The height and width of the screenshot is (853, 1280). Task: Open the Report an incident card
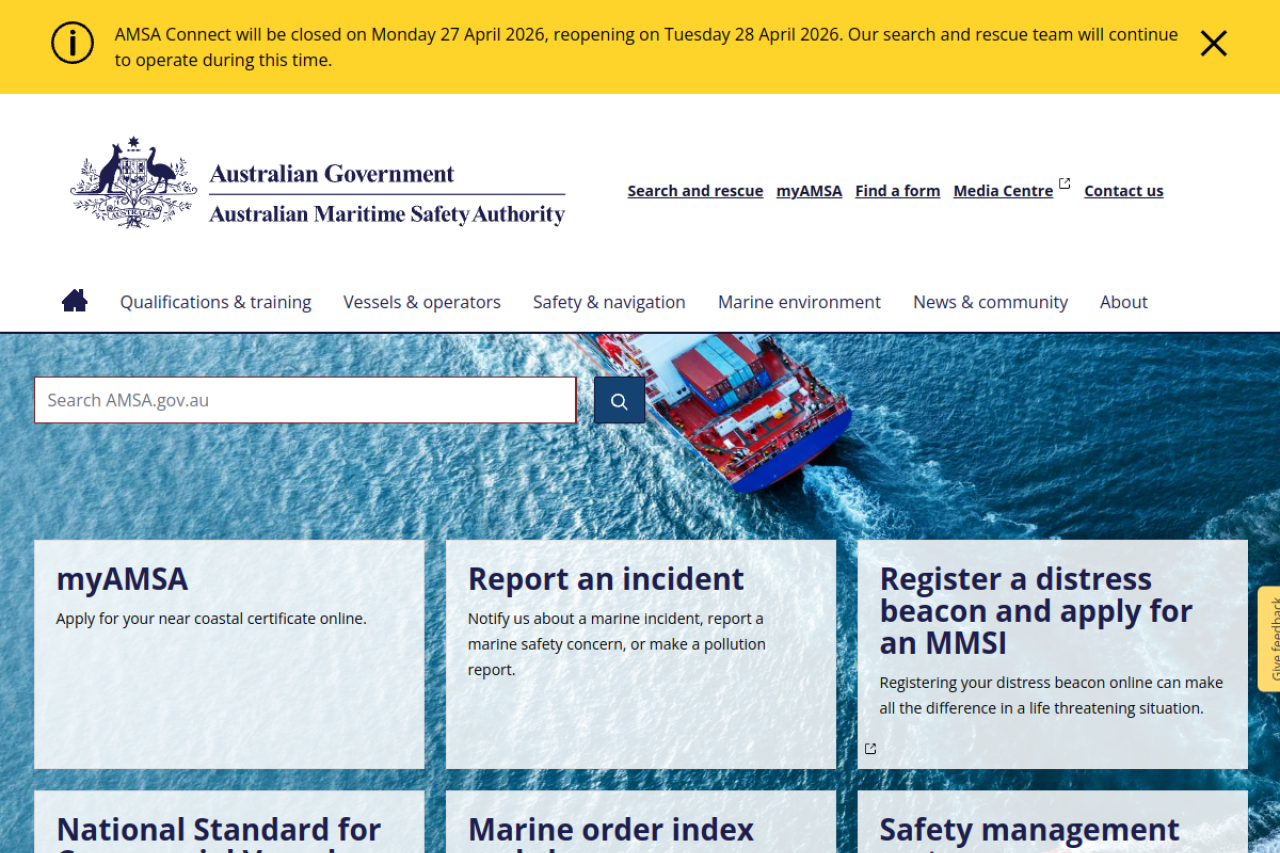click(x=606, y=580)
